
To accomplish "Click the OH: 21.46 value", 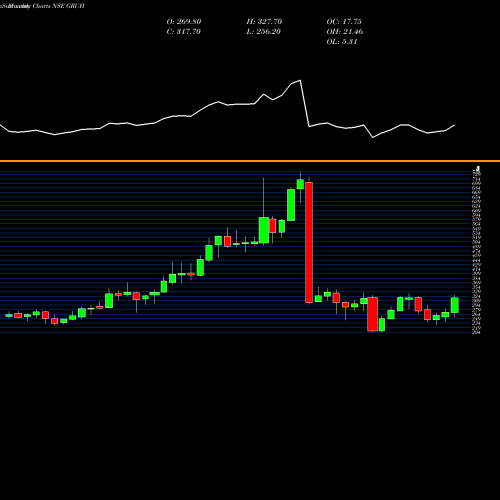I will point(345,32).
